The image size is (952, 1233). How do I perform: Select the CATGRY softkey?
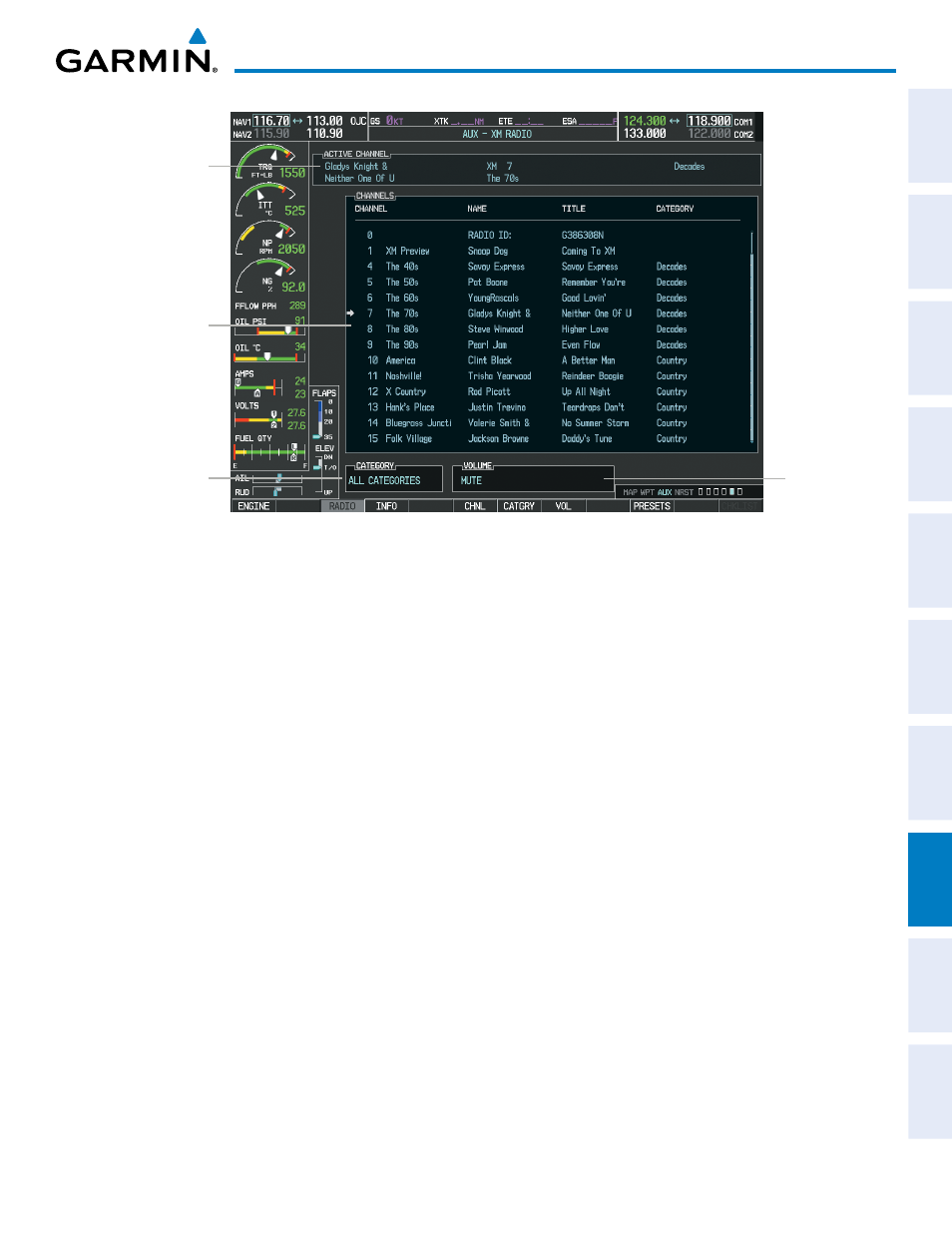[x=519, y=506]
